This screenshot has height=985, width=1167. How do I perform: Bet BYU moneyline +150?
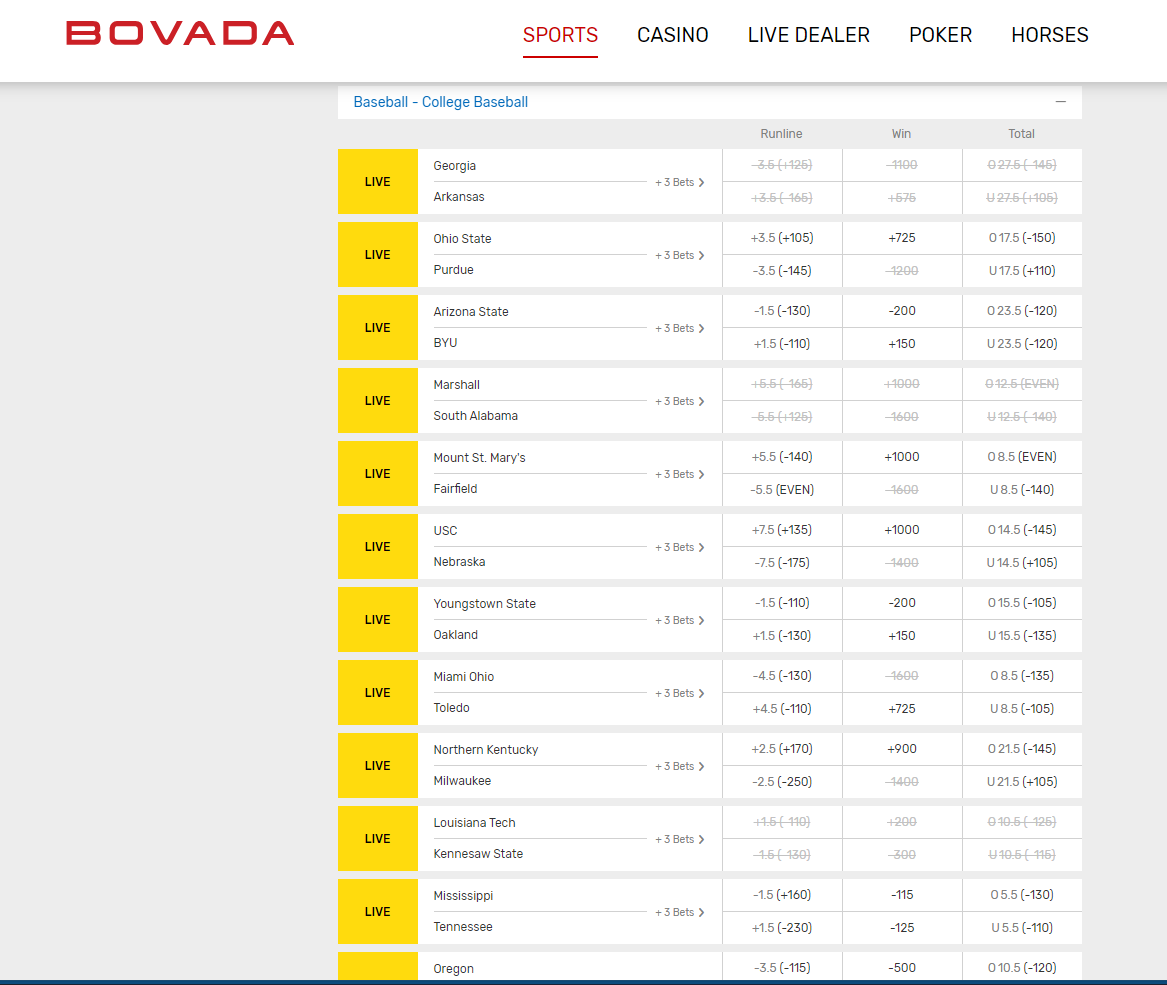click(x=902, y=344)
